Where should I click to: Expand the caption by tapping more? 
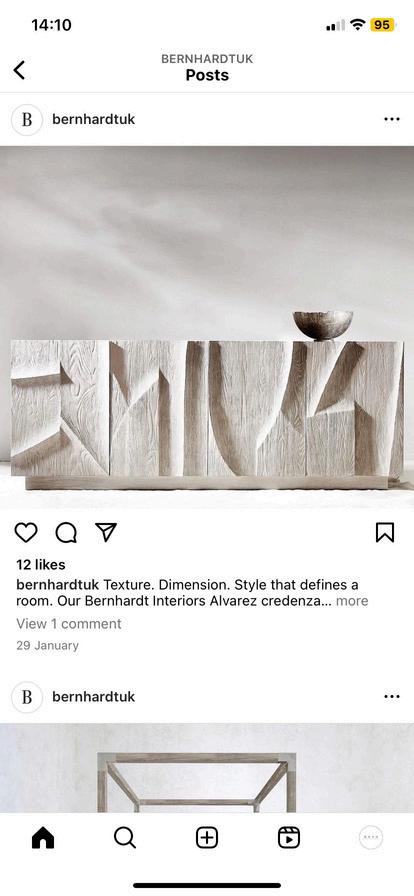point(352,601)
